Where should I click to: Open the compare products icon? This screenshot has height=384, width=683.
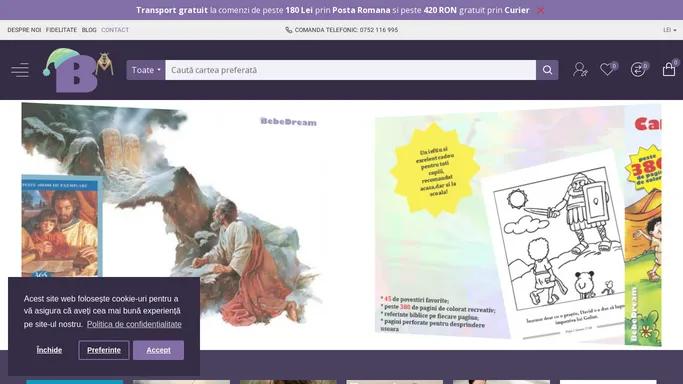pyautogui.click(x=639, y=69)
